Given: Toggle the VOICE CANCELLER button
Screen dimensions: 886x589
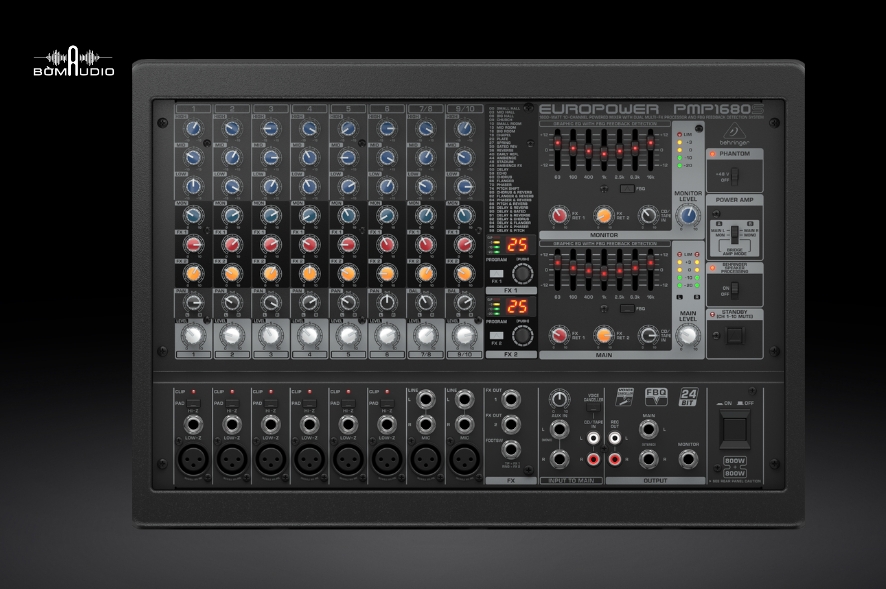Looking at the screenshot, I should pos(593,409).
